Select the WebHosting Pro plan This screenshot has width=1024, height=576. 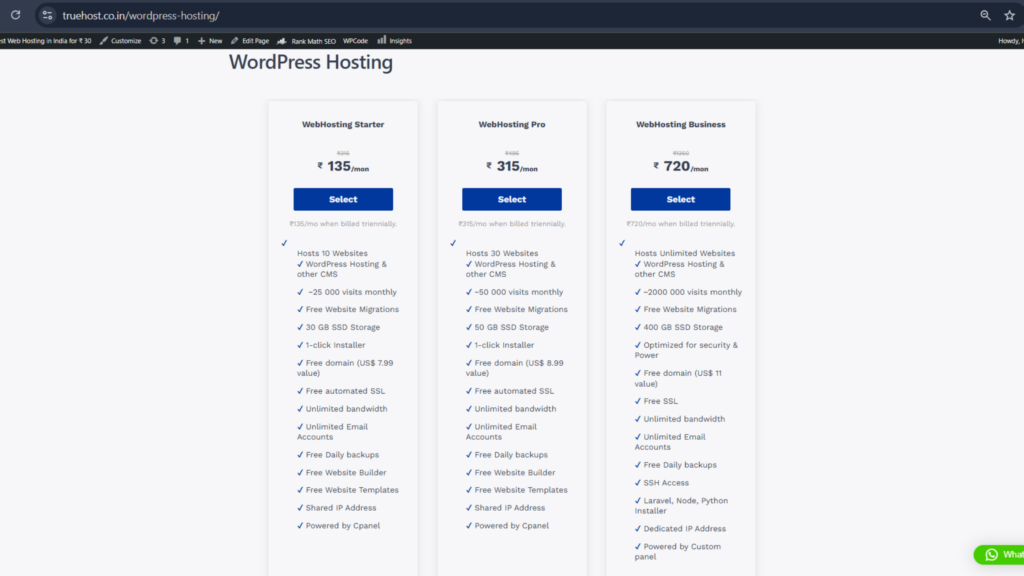point(511,199)
